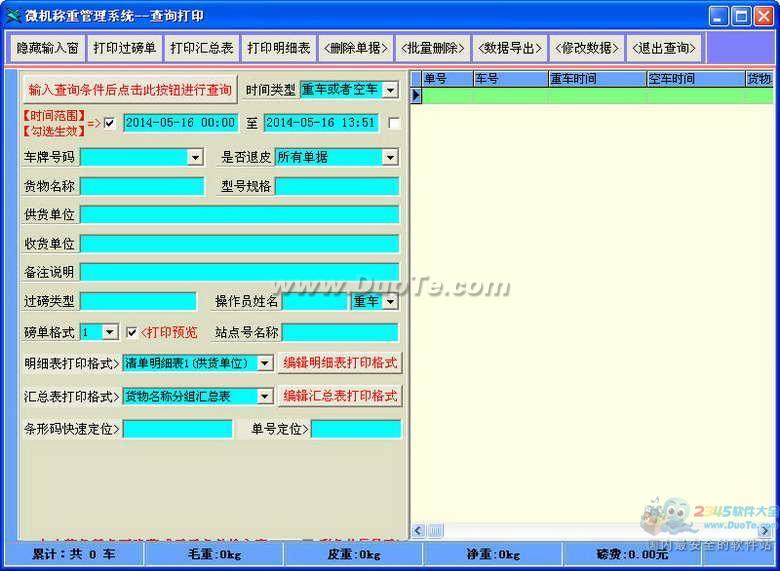Image resolution: width=780 pixels, height=571 pixels.
Task: Open the 是否退皮 dropdown showing 所有单据
Action: (x=390, y=157)
